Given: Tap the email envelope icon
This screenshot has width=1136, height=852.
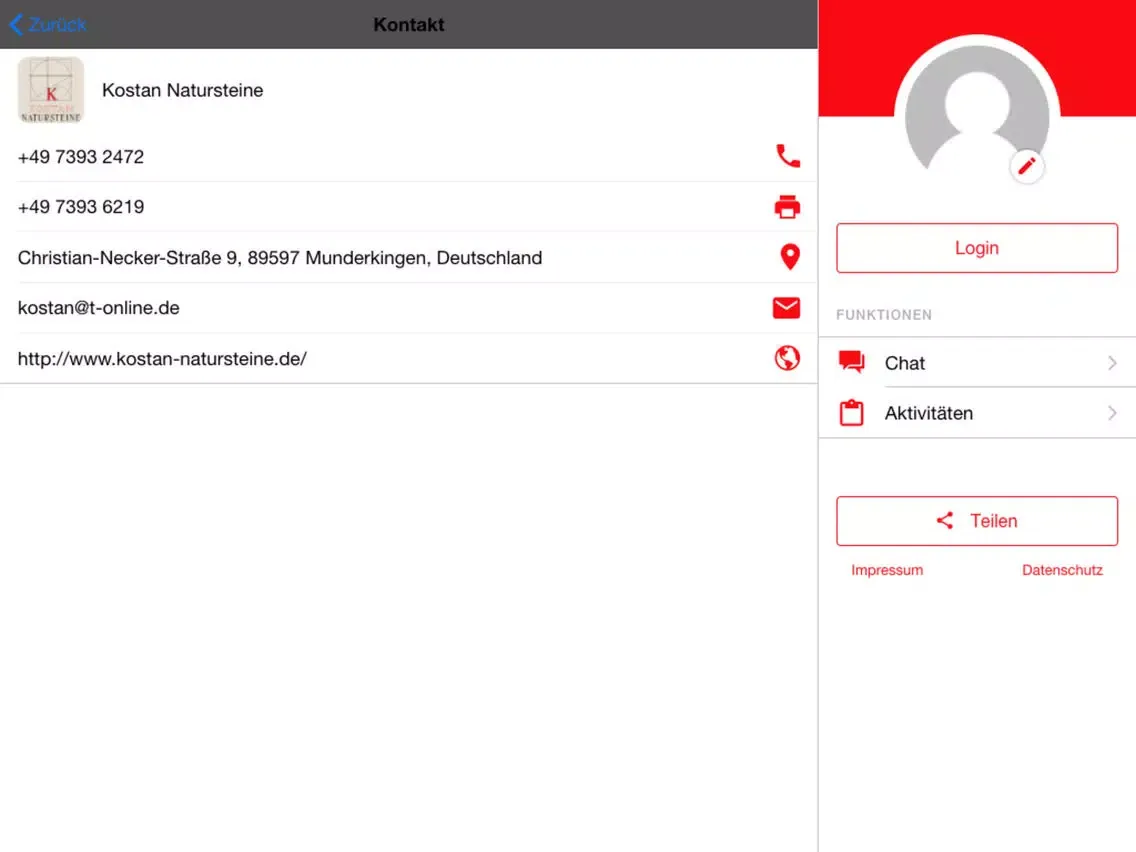Looking at the screenshot, I should (786, 308).
